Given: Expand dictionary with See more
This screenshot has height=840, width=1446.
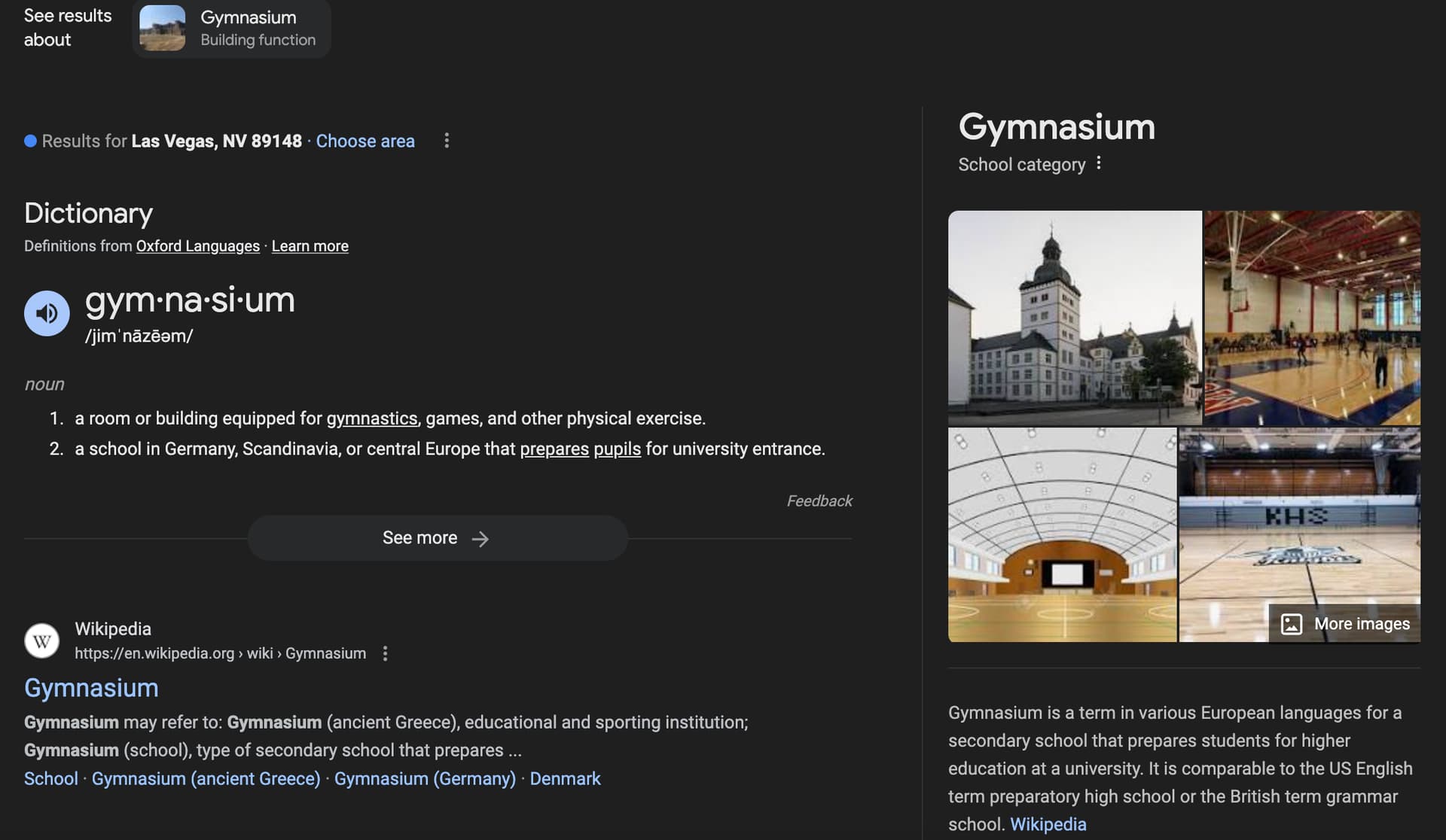Looking at the screenshot, I should [438, 538].
